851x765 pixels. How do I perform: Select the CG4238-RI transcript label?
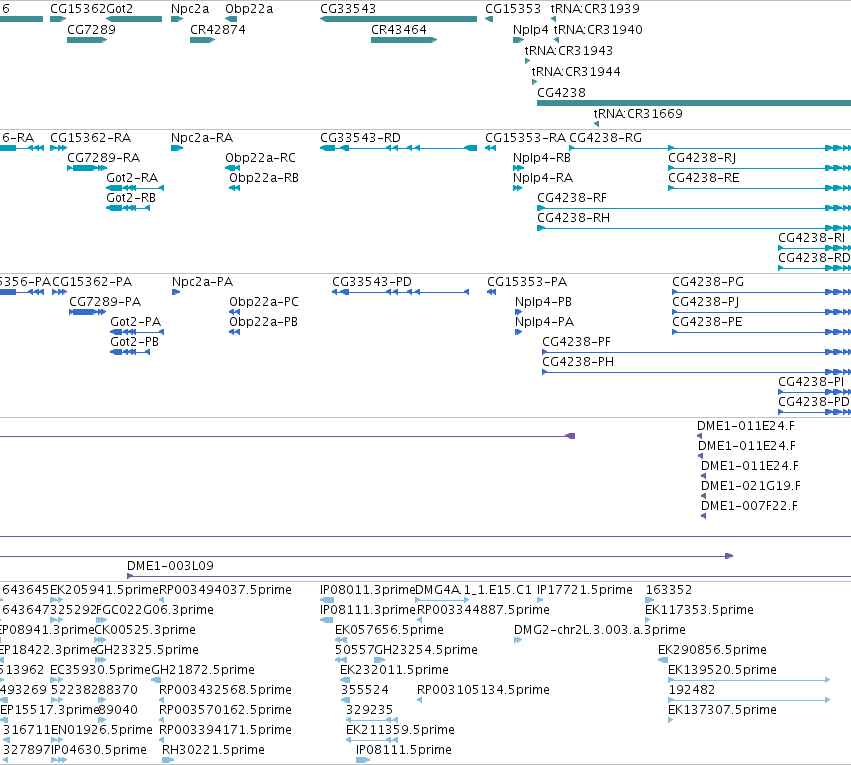[x=811, y=238]
